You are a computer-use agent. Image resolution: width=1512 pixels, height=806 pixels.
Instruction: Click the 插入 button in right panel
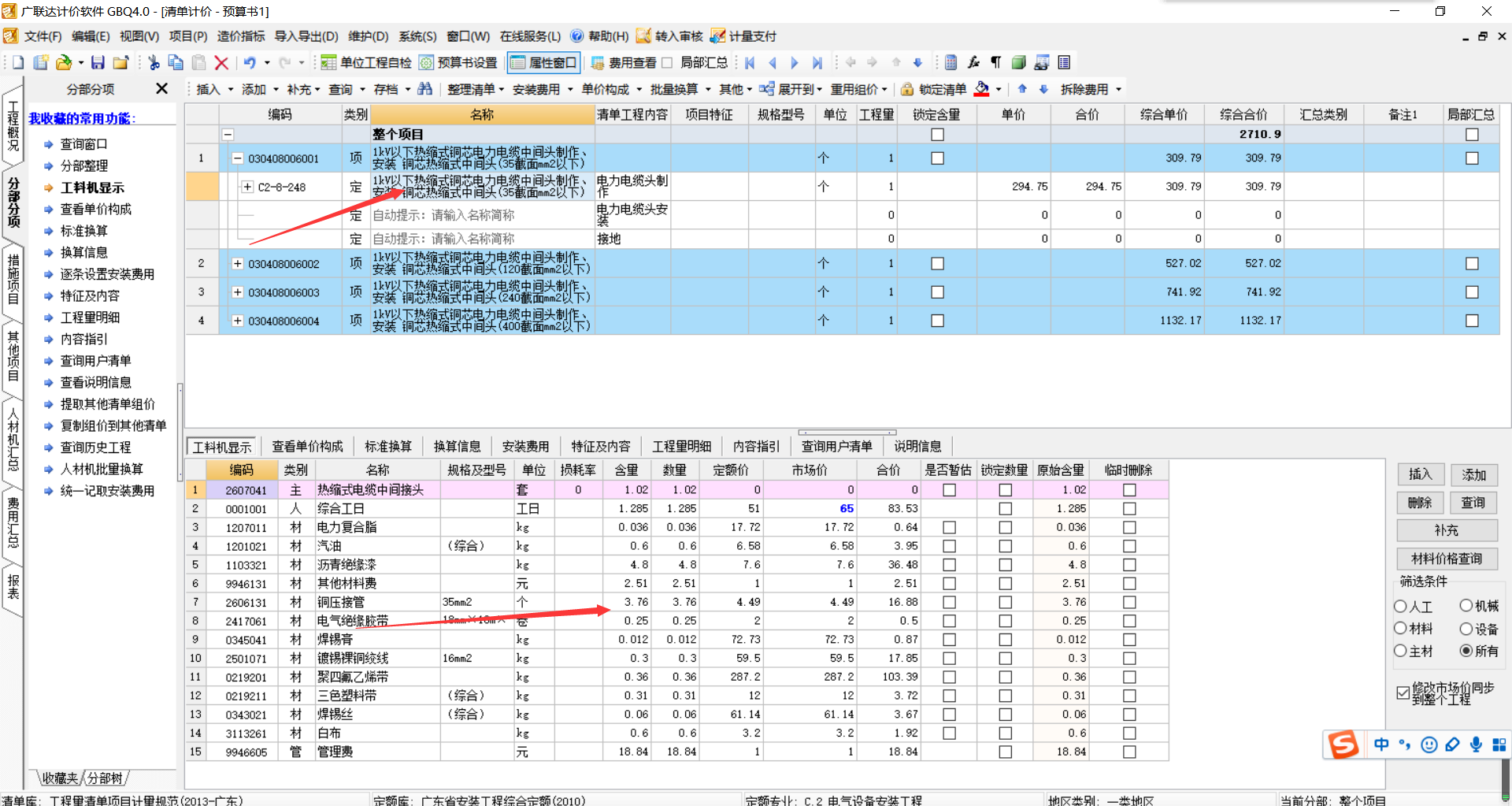1420,474
